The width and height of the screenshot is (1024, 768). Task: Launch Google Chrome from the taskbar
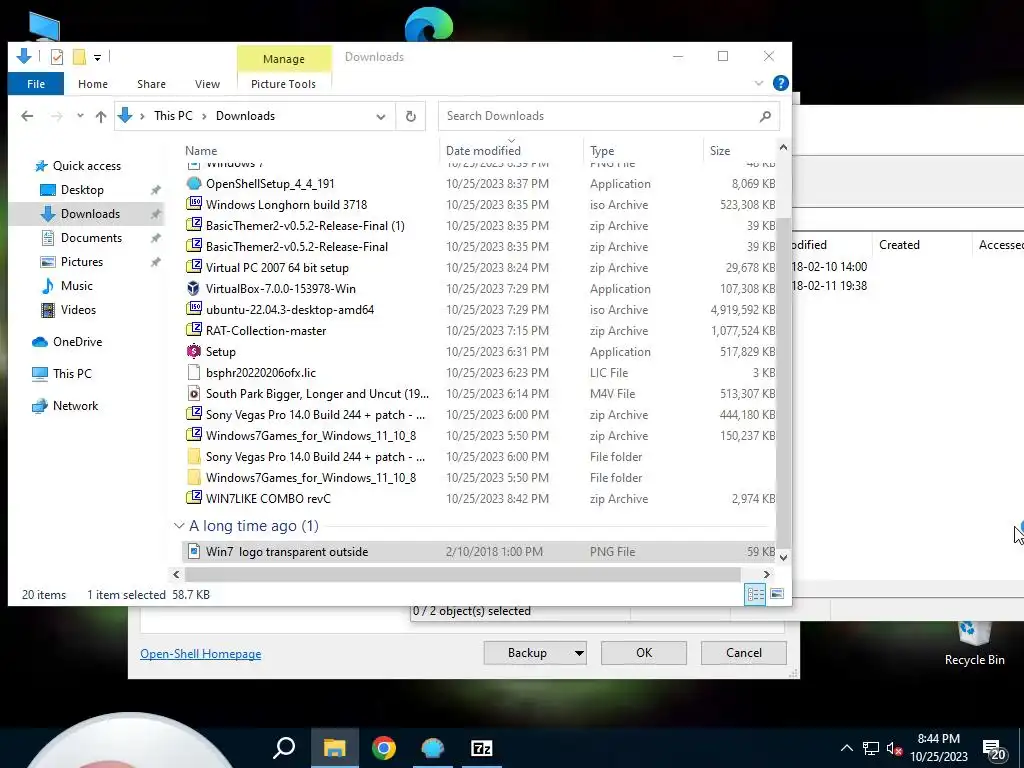pos(384,748)
